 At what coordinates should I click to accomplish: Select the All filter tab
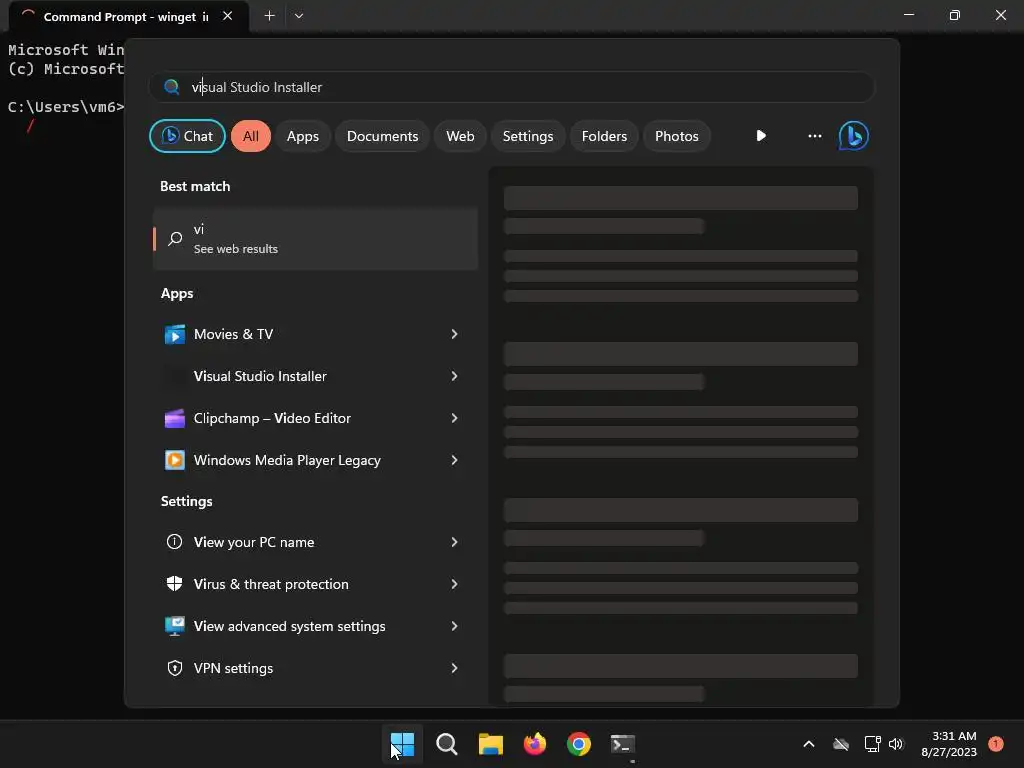[x=251, y=136]
